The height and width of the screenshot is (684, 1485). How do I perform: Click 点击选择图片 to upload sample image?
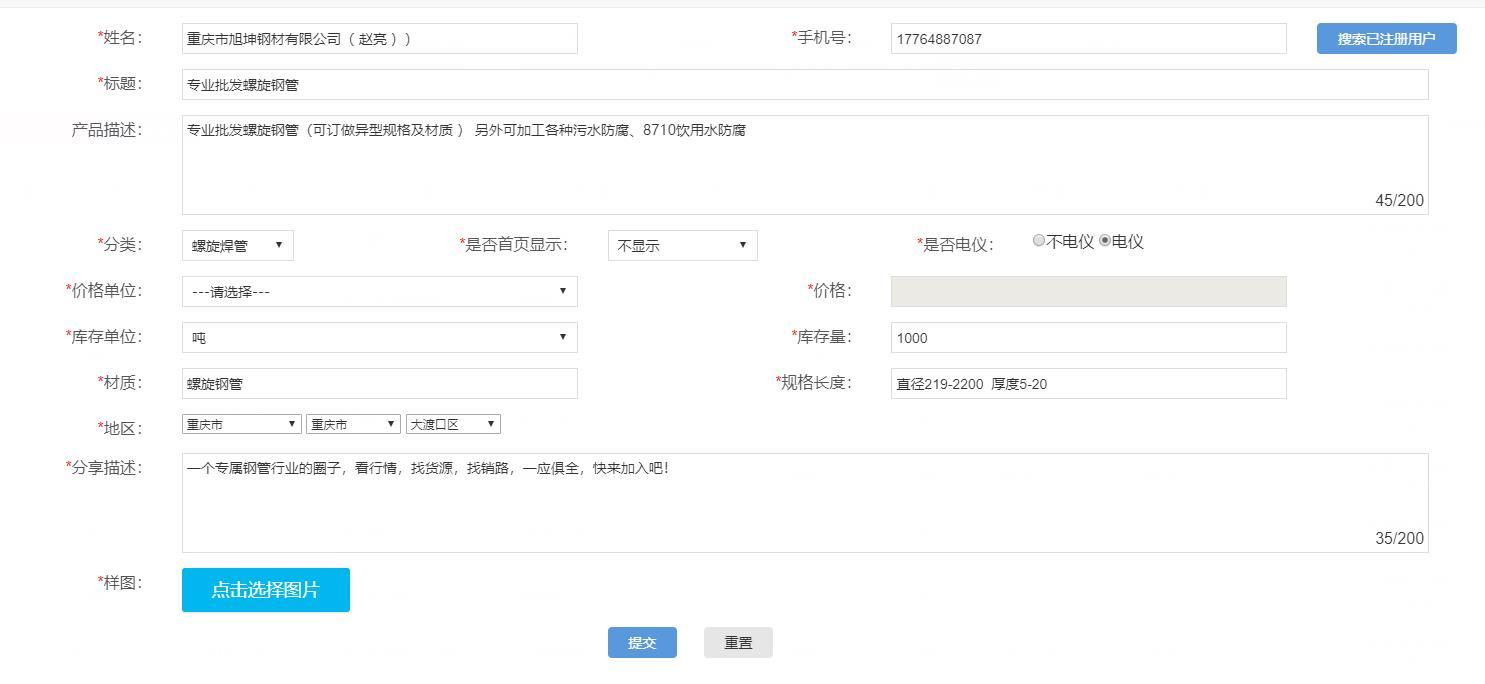(x=266, y=590)
